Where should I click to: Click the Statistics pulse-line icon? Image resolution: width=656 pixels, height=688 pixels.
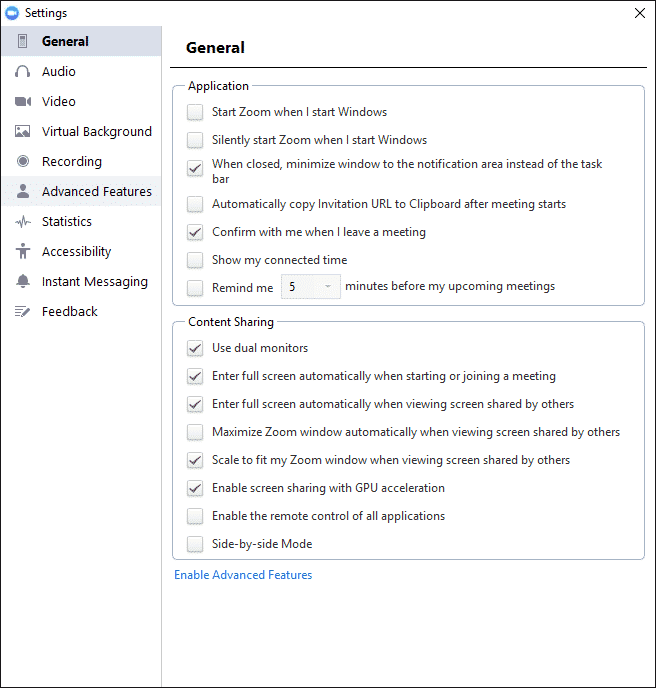click(23, 222)
